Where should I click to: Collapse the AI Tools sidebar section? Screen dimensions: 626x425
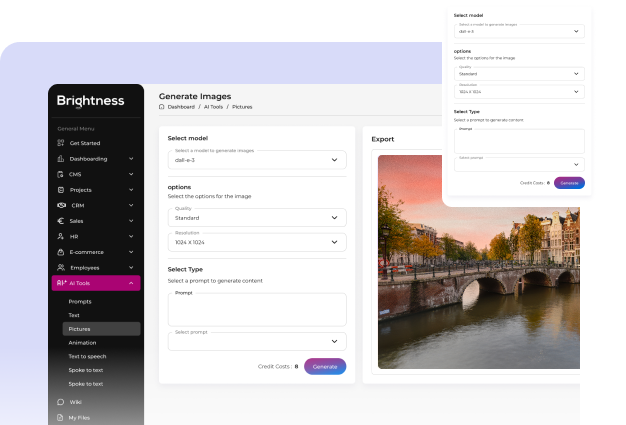click(132, 284)
